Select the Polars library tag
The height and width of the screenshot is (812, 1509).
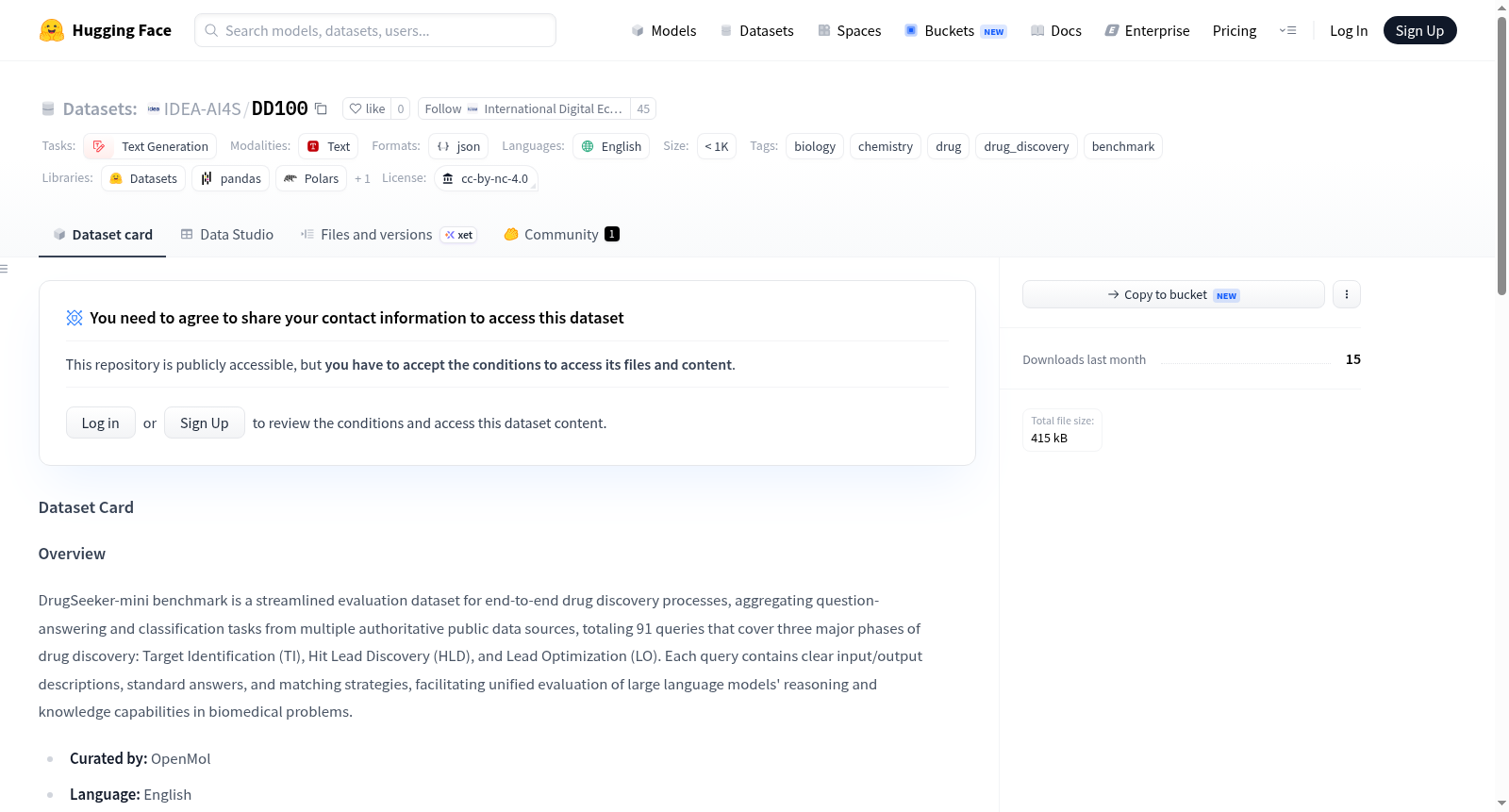[x=311, y=178]
